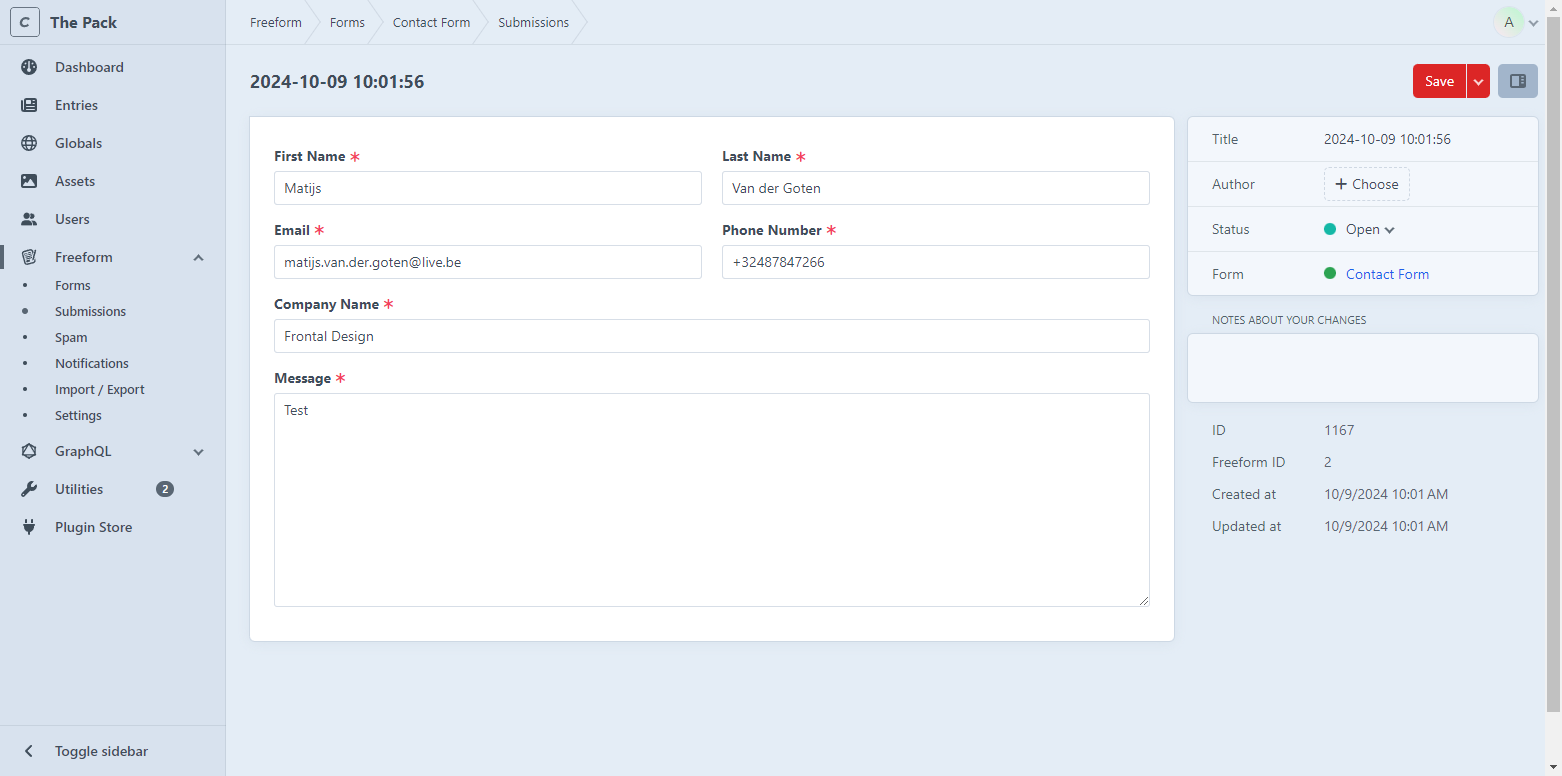Click the Entries newspaper icon
Screen dimensions: 1562x776
point(29,105)
